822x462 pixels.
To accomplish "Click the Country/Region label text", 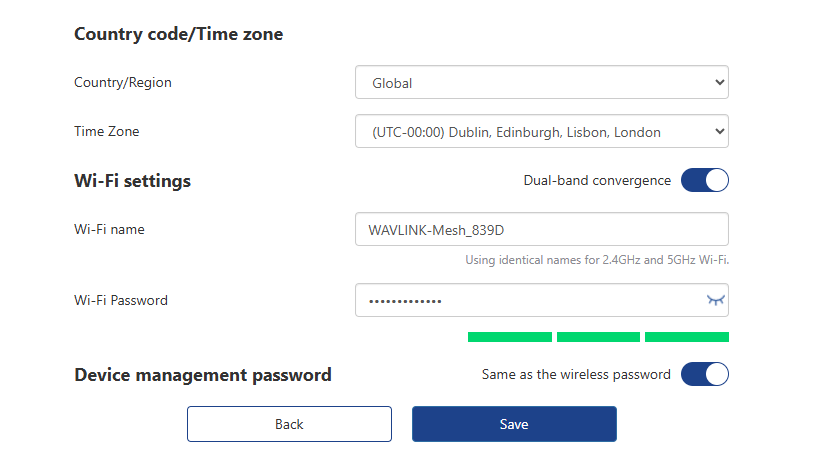I will (123, 83).
